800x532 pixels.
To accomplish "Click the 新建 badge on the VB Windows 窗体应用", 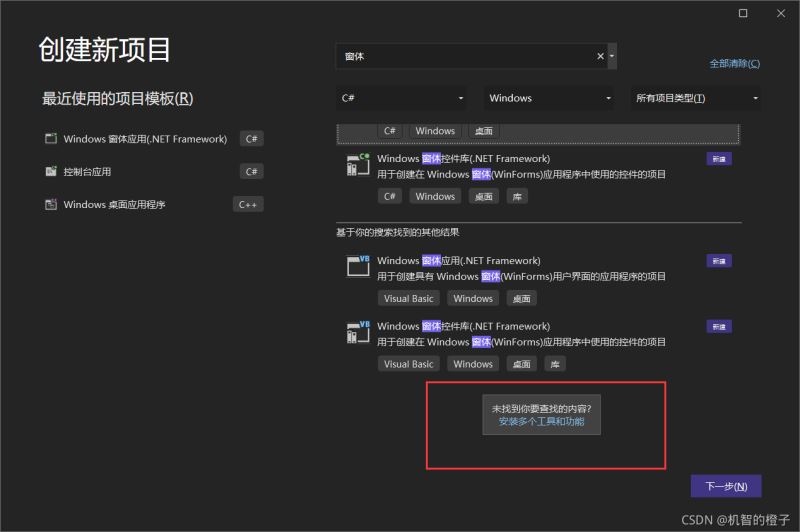I will pos(719,261).
